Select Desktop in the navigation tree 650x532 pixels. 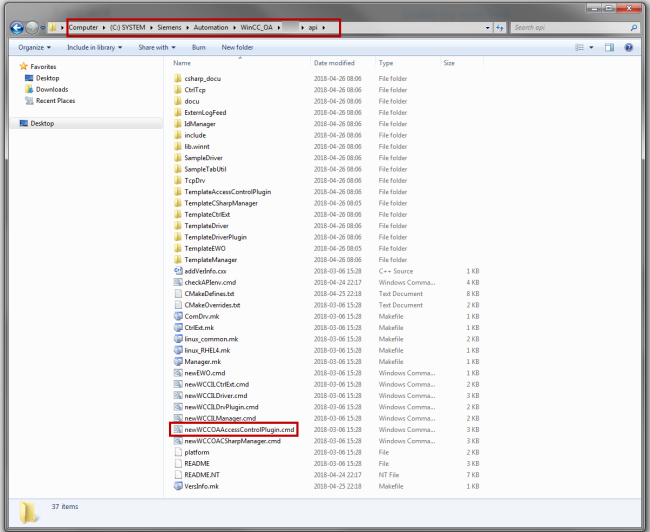pos(41,123)
